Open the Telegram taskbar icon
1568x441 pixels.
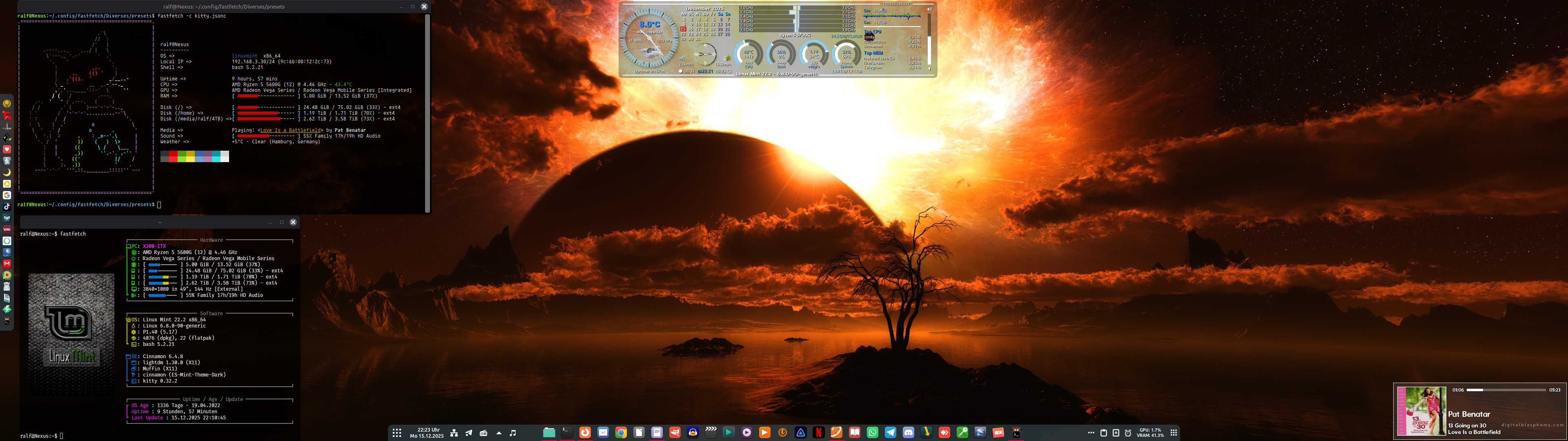[891, 432]
